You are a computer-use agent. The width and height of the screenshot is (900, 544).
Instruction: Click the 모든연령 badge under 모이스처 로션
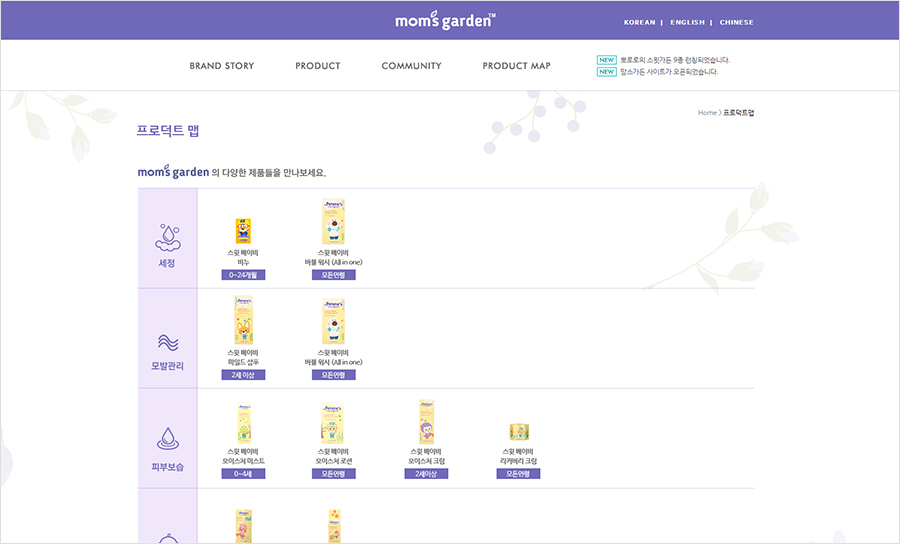[x=333, y=473]
